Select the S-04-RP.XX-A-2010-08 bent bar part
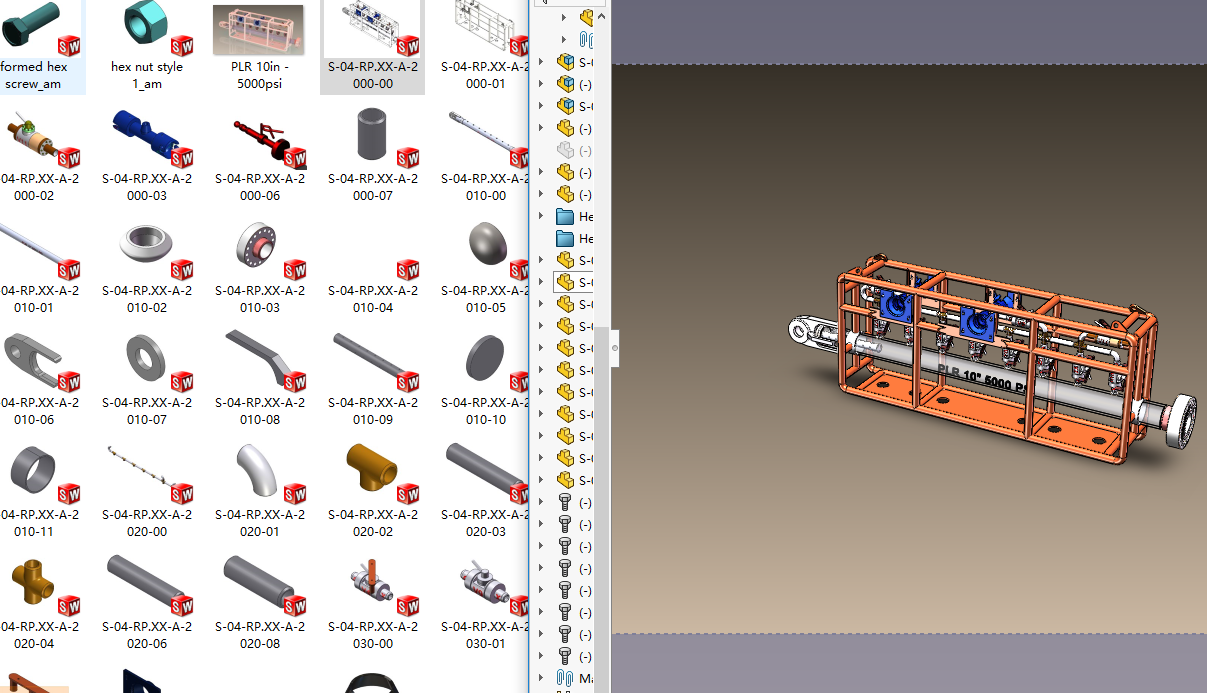 pyautogui.click(x=260, y=380)
